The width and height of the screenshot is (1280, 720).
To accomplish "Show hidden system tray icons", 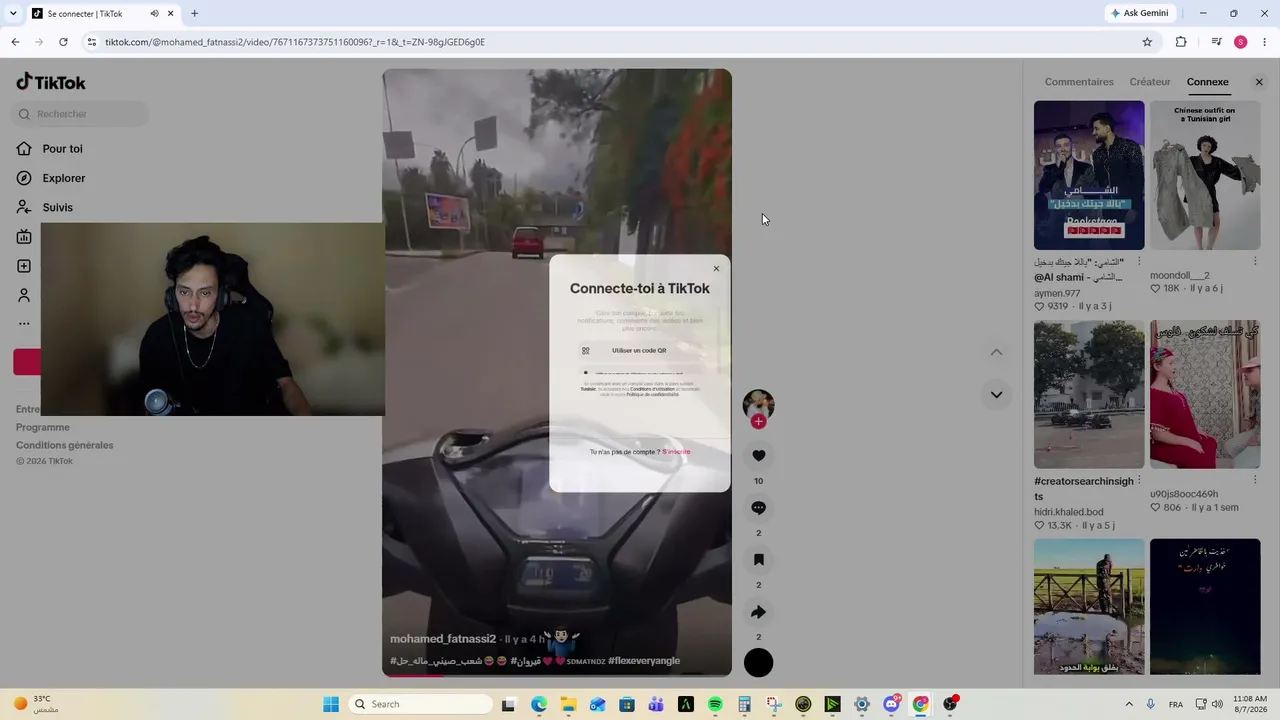I will point(1129,704).
